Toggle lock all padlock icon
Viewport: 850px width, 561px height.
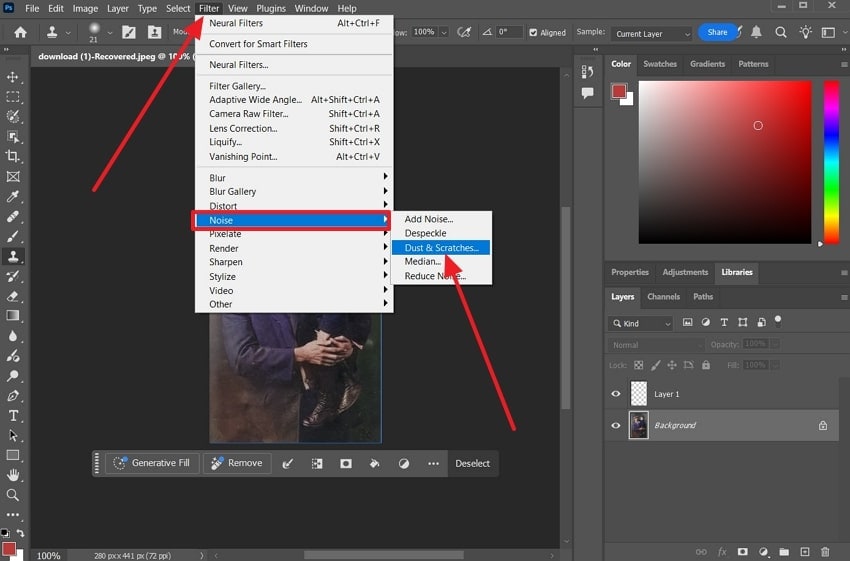[706, 365]
